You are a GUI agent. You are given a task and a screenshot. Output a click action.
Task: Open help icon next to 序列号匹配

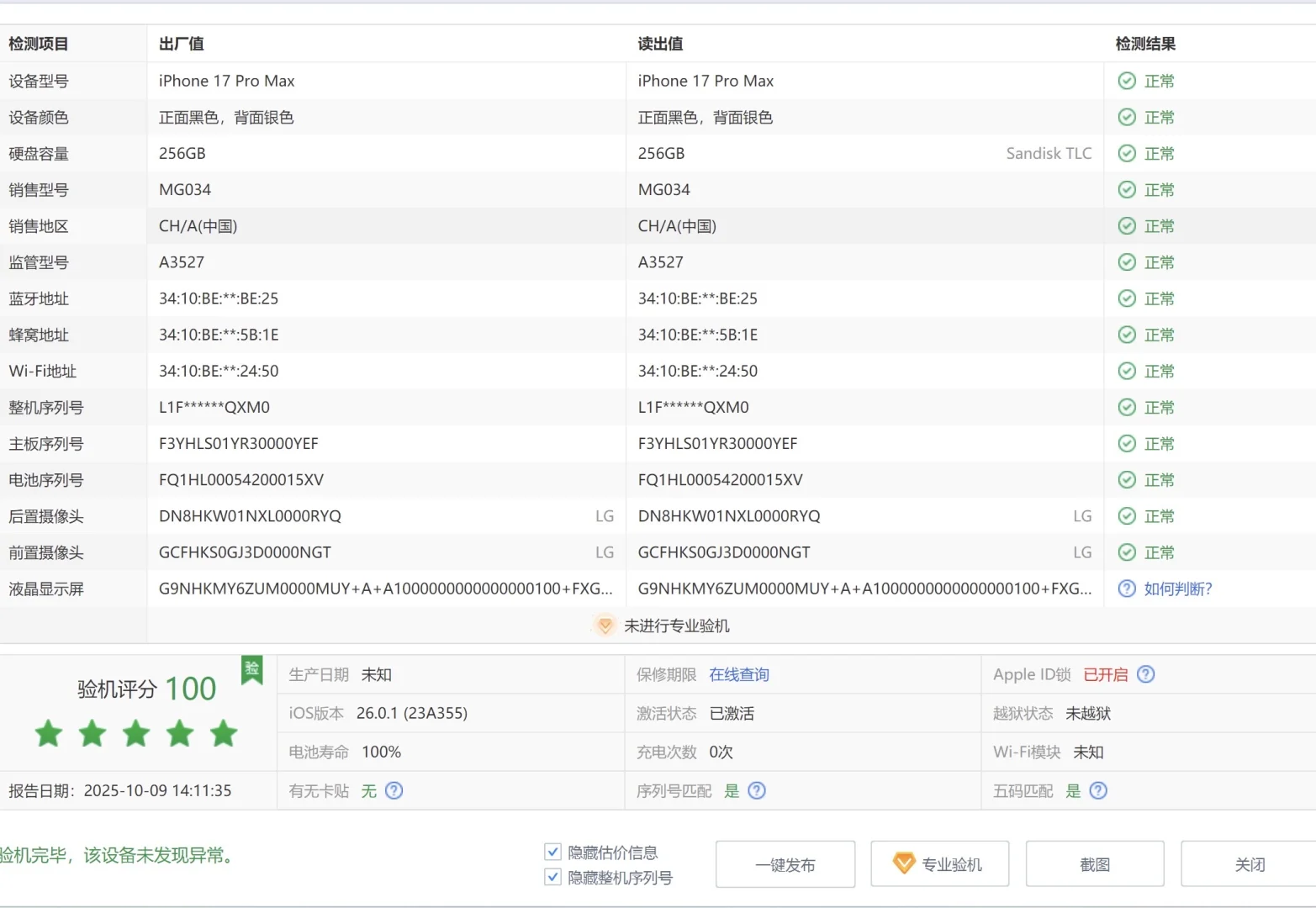point(757,790)
